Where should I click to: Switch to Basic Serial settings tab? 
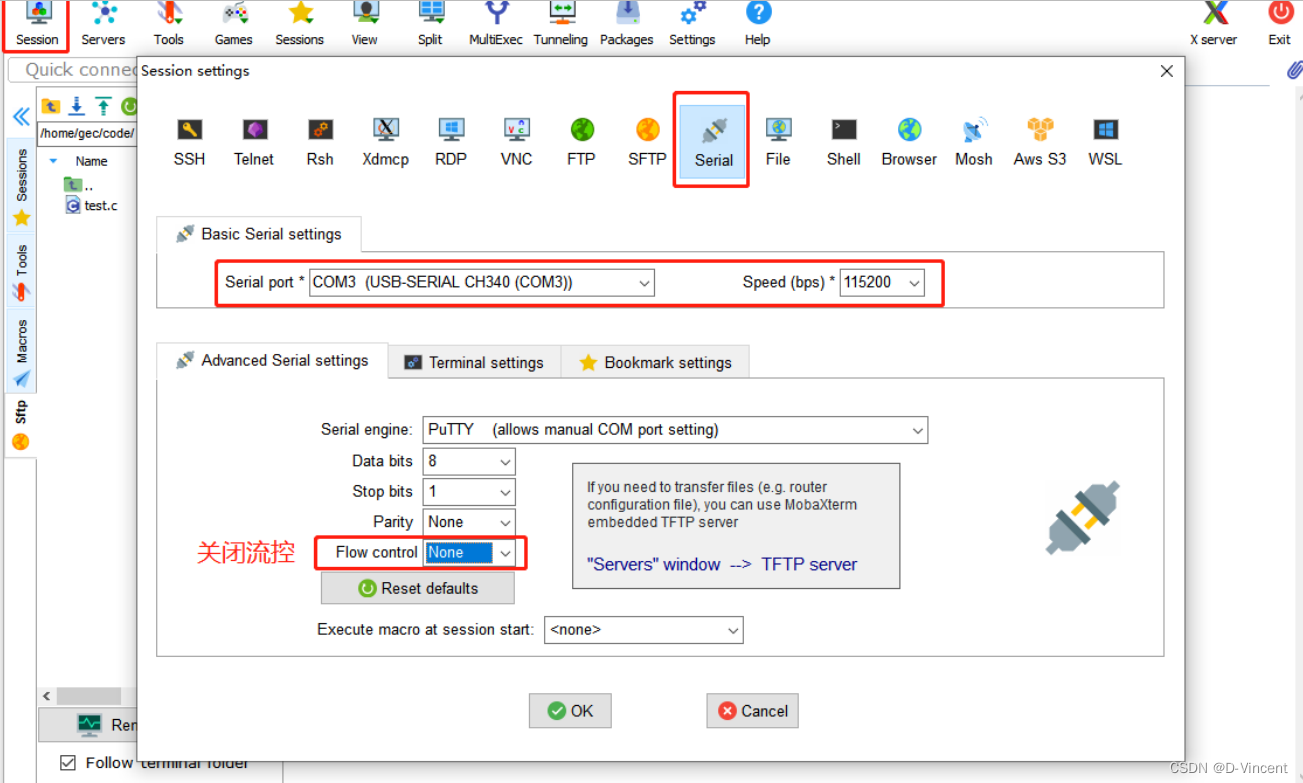pyautogui.click(x=259, y=234)
